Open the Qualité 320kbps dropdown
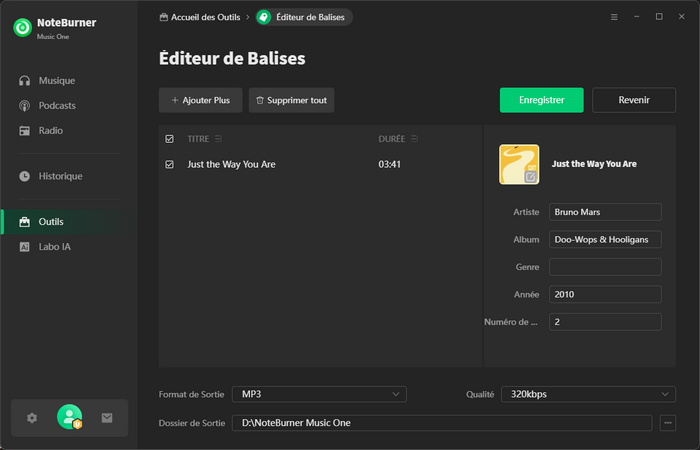Viewport: 700px width, 450px height. 587,394
